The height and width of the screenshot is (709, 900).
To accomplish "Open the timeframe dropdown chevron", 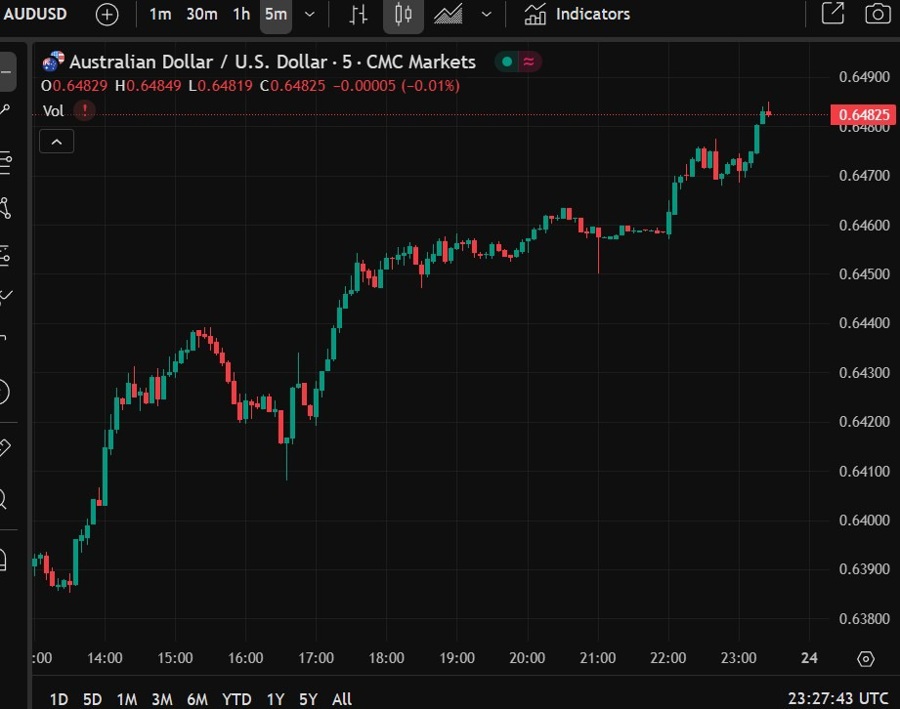I will tap(310, 14).
